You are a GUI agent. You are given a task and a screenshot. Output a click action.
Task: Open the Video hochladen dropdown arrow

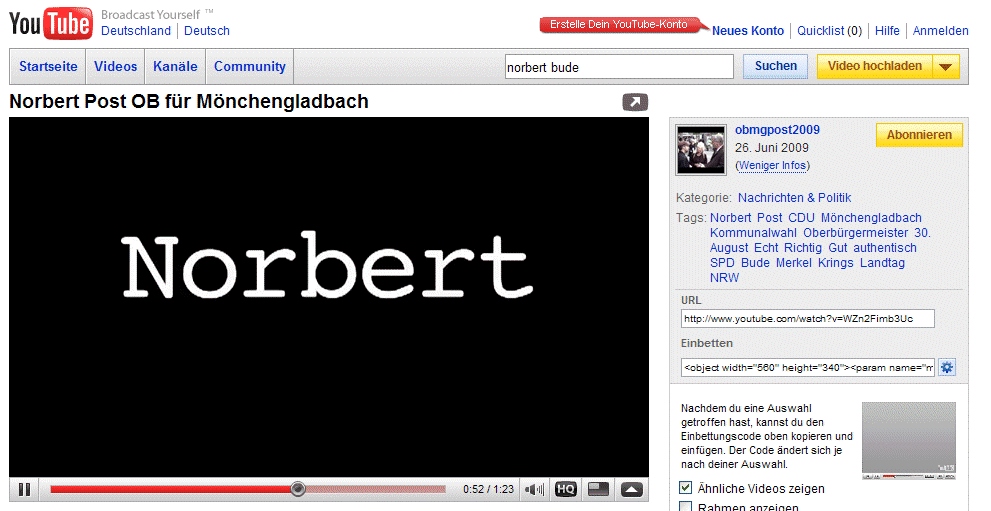[x=945, y=66]
